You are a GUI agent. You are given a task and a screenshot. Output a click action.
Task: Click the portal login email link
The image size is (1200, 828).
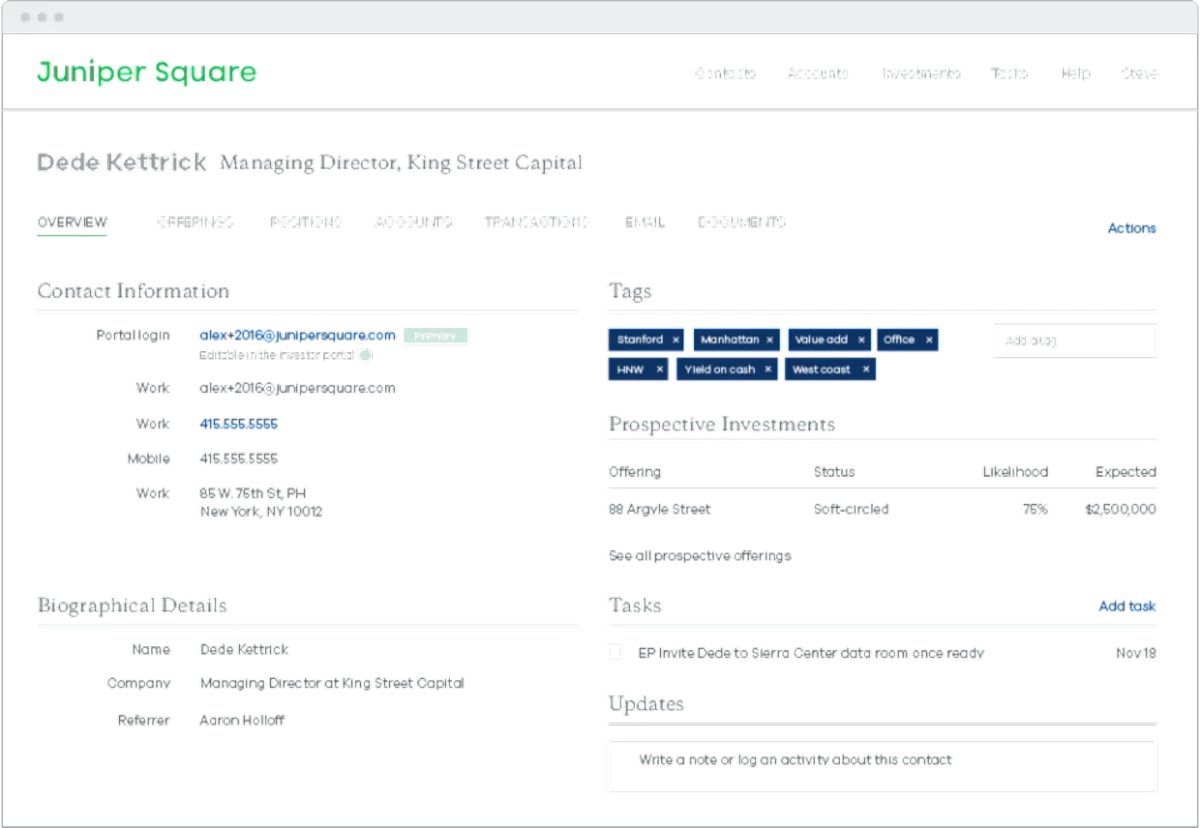pos(298,335)
